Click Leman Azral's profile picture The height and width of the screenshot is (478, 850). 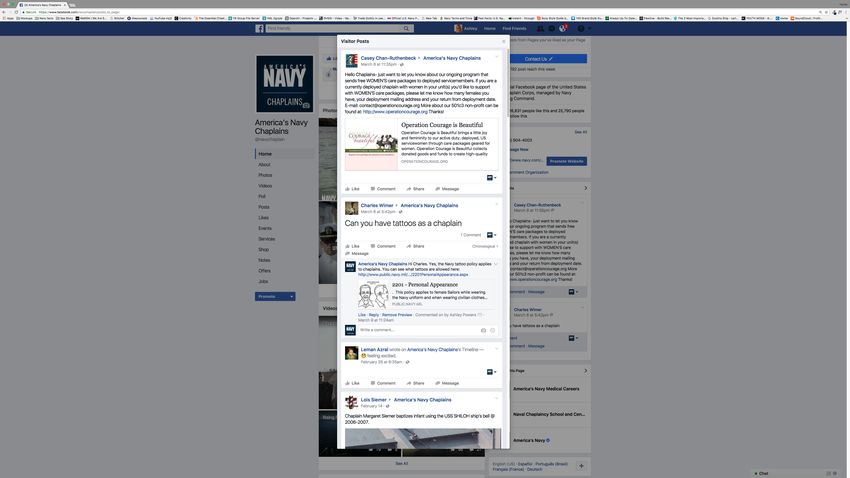point(351,353)
